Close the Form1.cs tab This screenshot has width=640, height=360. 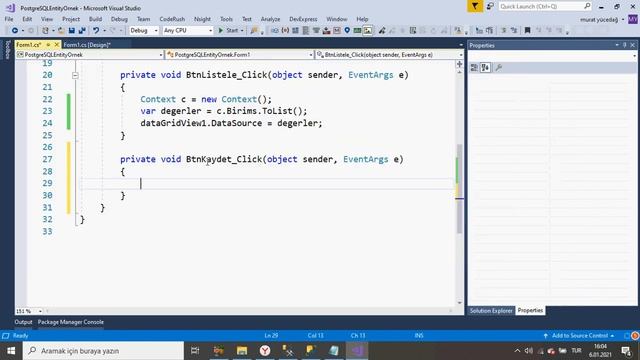point(56,44)
